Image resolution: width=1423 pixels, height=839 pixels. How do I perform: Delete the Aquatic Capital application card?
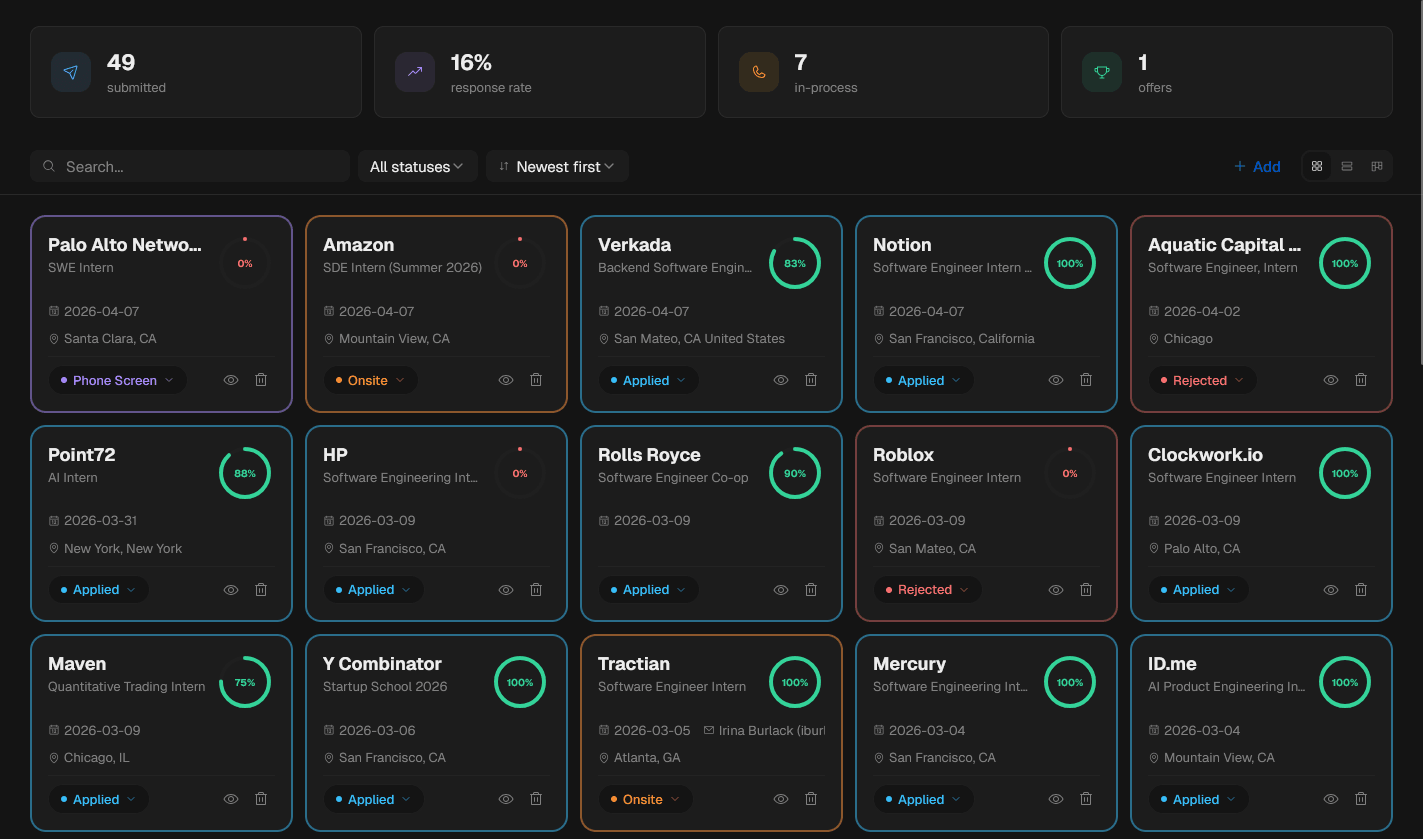(1361, 380)
